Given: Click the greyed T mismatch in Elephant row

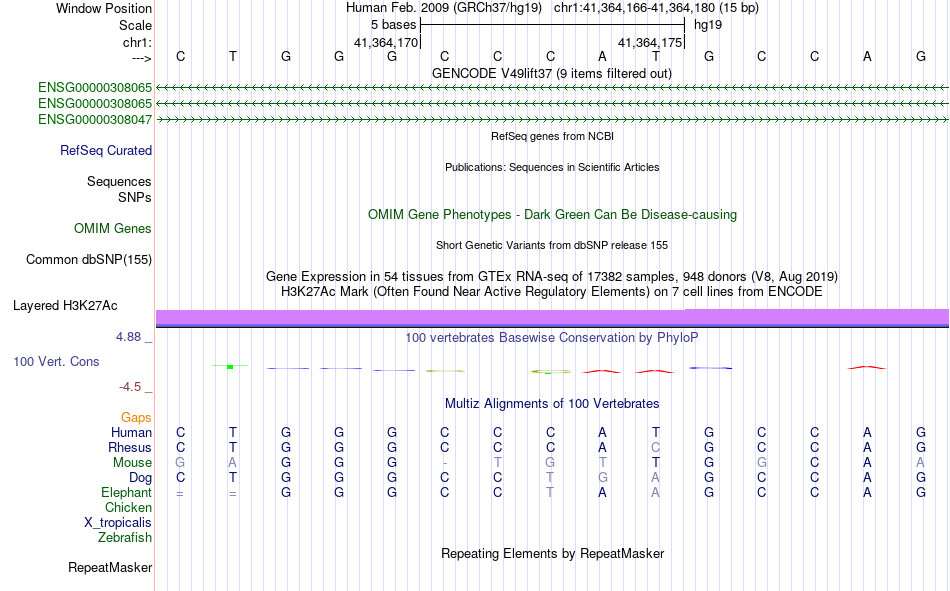Looking at the screenshot, I should point(550,492).
